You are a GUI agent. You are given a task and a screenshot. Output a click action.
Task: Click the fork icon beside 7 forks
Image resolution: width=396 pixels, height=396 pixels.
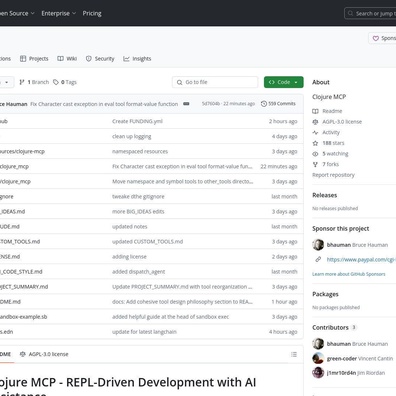pos(315,164)
